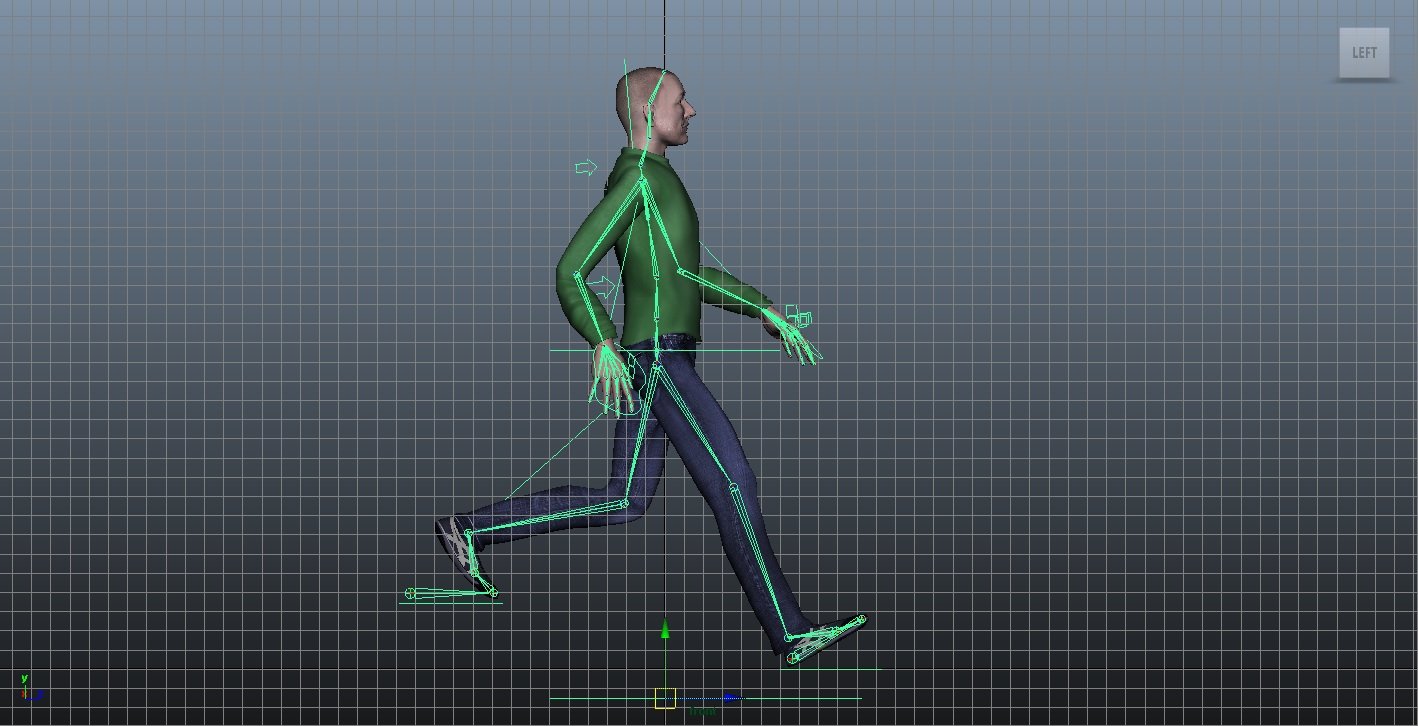Select the bent rear leg knee joint
The height and width of the screenshot is (726, 1418).
pyautogui.click(x=626, y=505)
